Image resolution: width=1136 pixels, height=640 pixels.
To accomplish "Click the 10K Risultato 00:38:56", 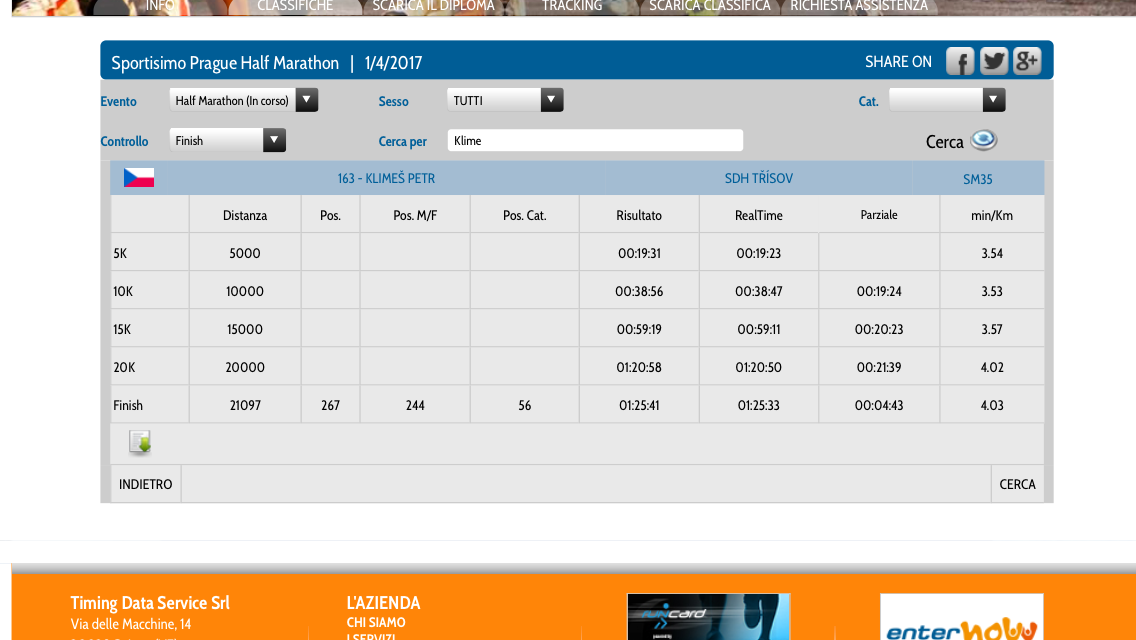I will (639, 291).
